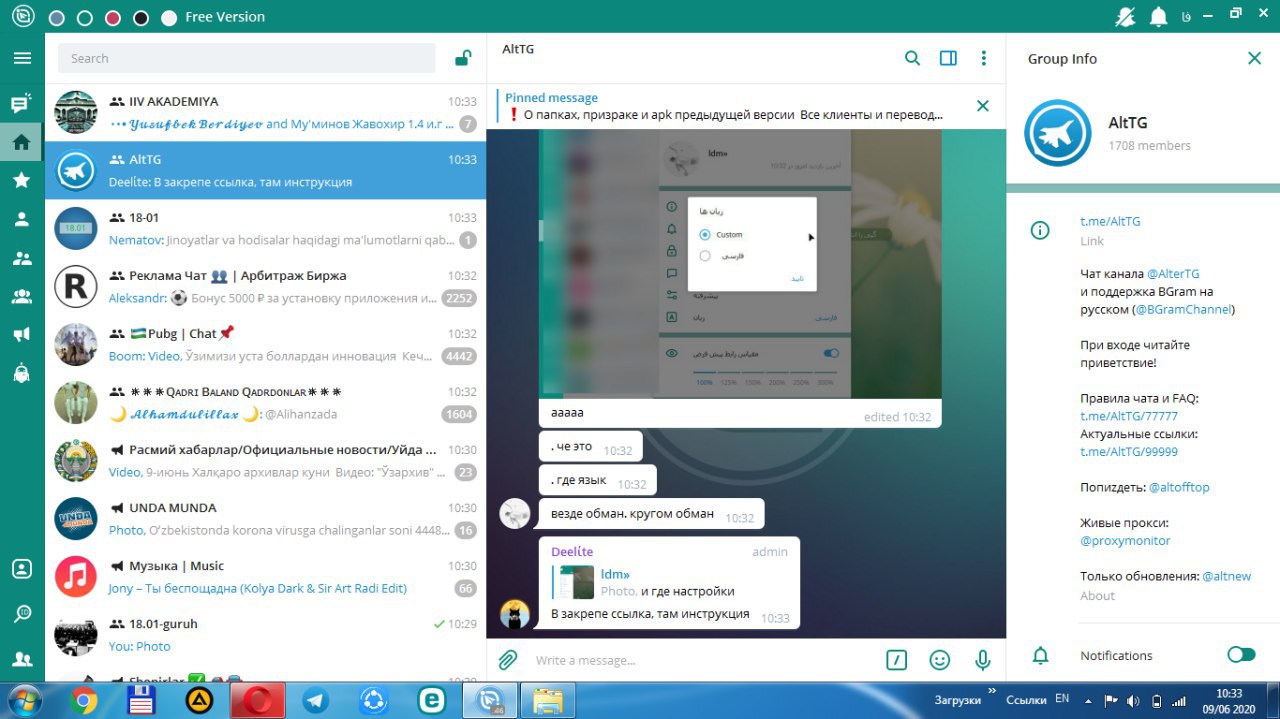Open the Pubg | Chat group
The height and width of the screenshot is (719, 1280).
click(x=266, y=344)
